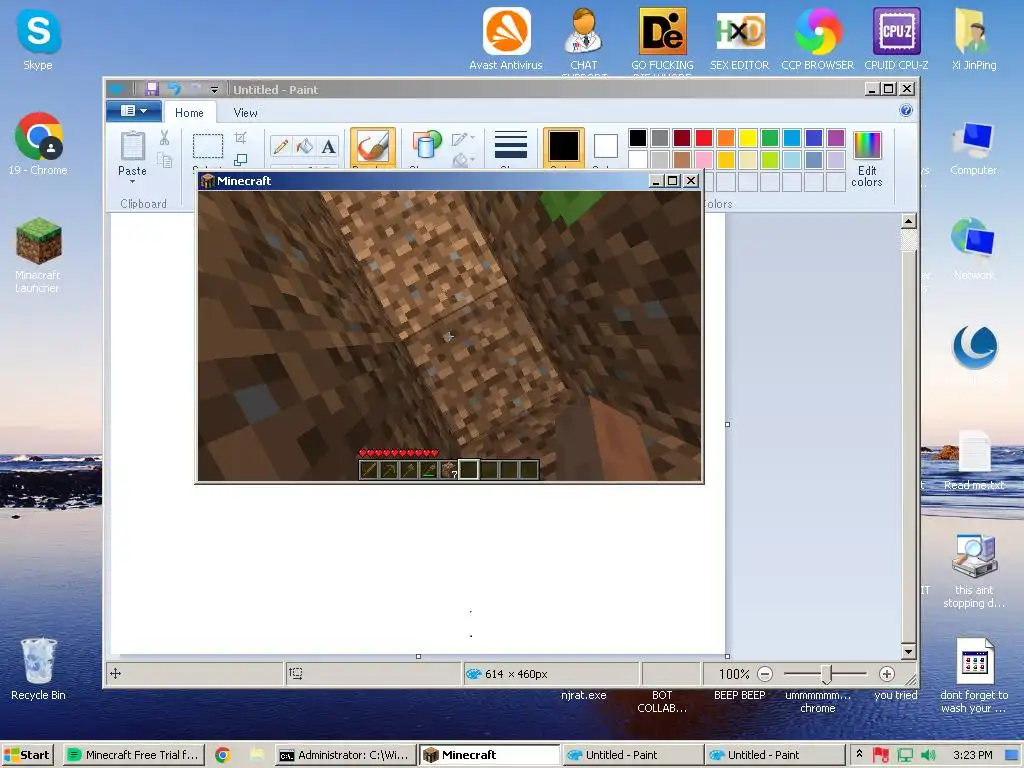
Task: Select the Fill with color bucket tool
Action: (x=304, y=146)
